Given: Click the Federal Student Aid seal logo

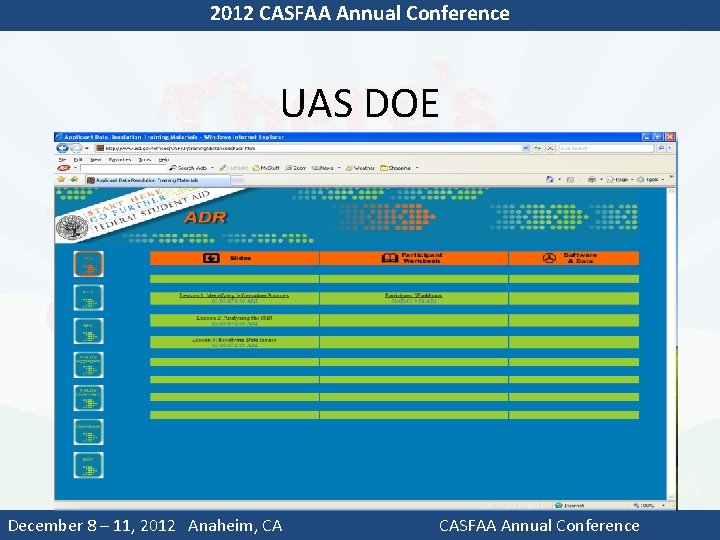Looking at the screenshot, I should (72, 226).
